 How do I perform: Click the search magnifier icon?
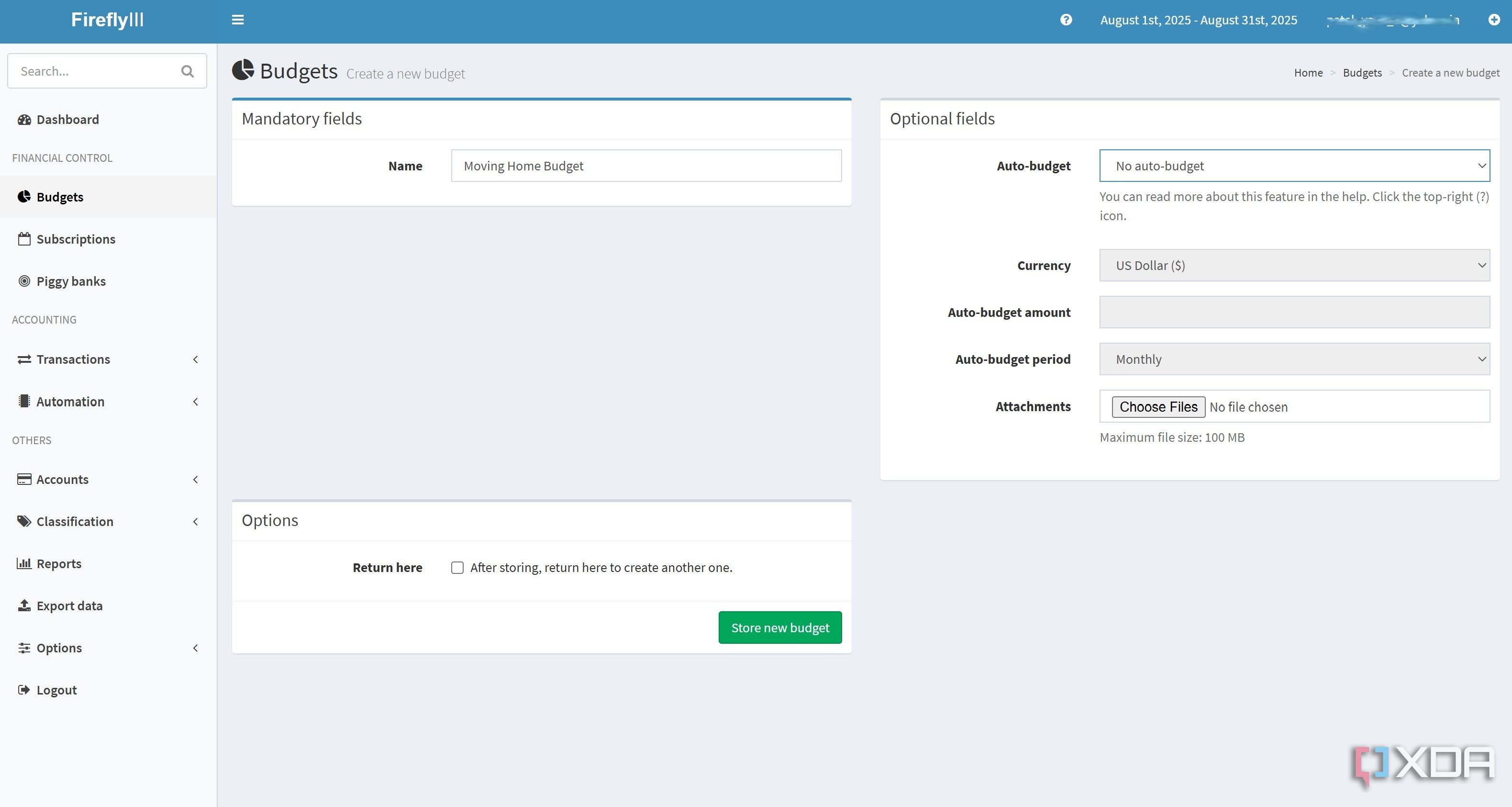(187, 71)
